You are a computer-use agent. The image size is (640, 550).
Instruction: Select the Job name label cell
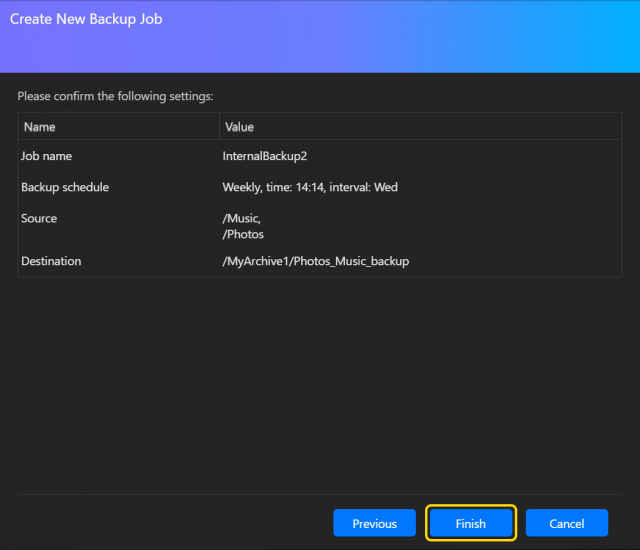[47, 156]
